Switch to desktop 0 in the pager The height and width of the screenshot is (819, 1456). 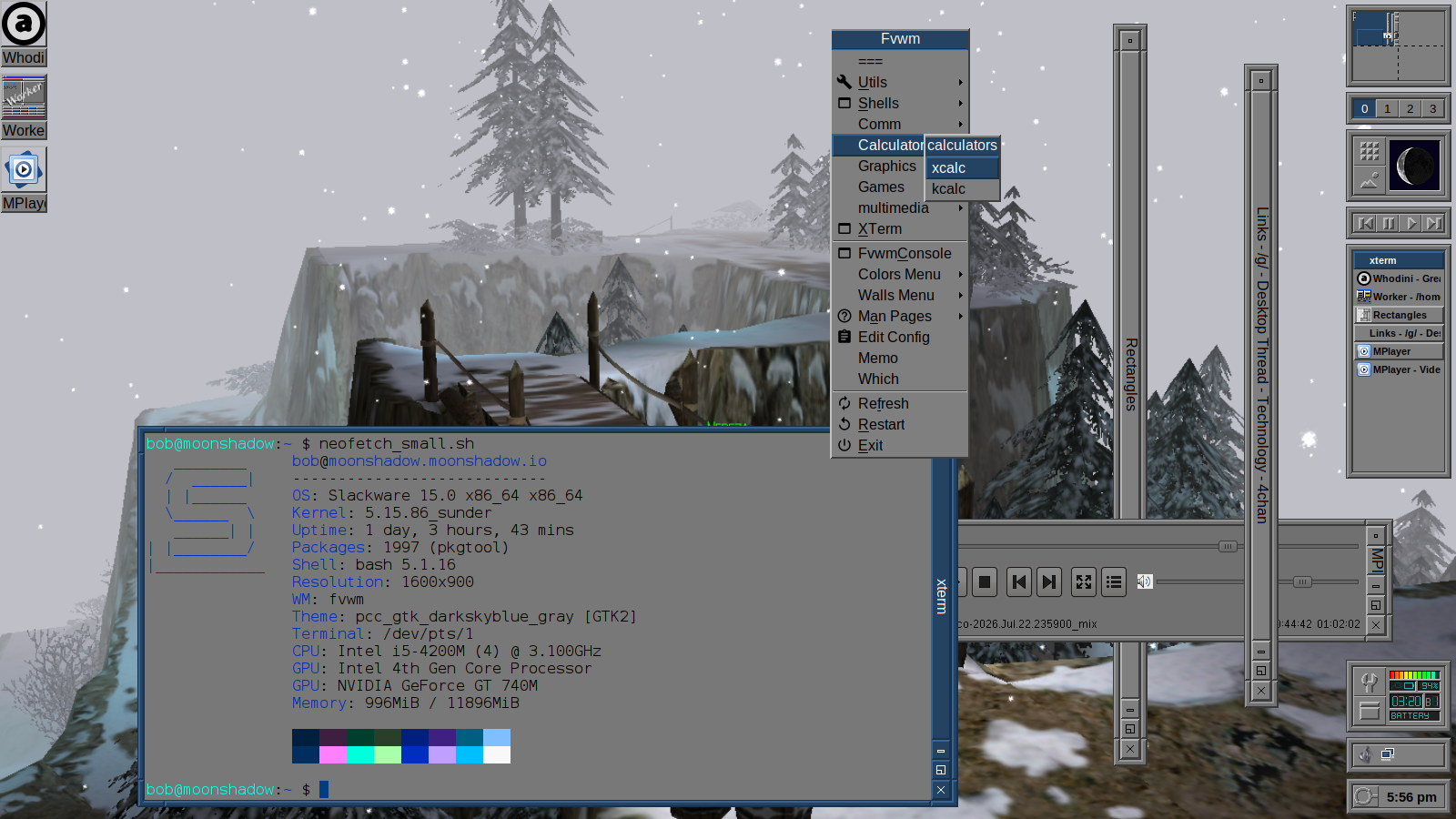click(1364, 109)
